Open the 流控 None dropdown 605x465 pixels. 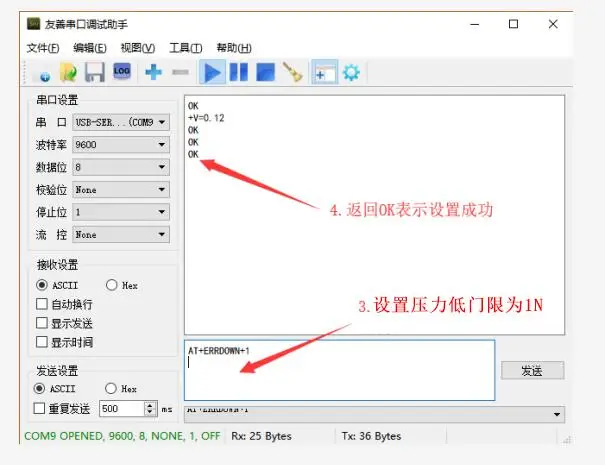tap(121, 234)
